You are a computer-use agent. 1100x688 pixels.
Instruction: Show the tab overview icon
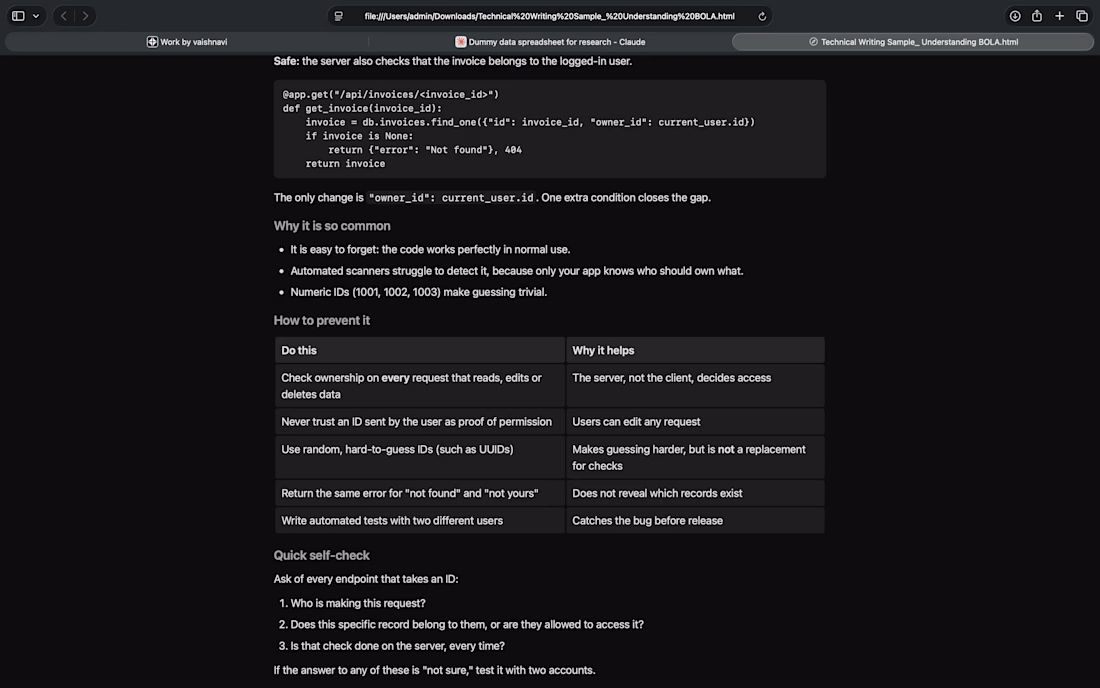[1082, 16]
